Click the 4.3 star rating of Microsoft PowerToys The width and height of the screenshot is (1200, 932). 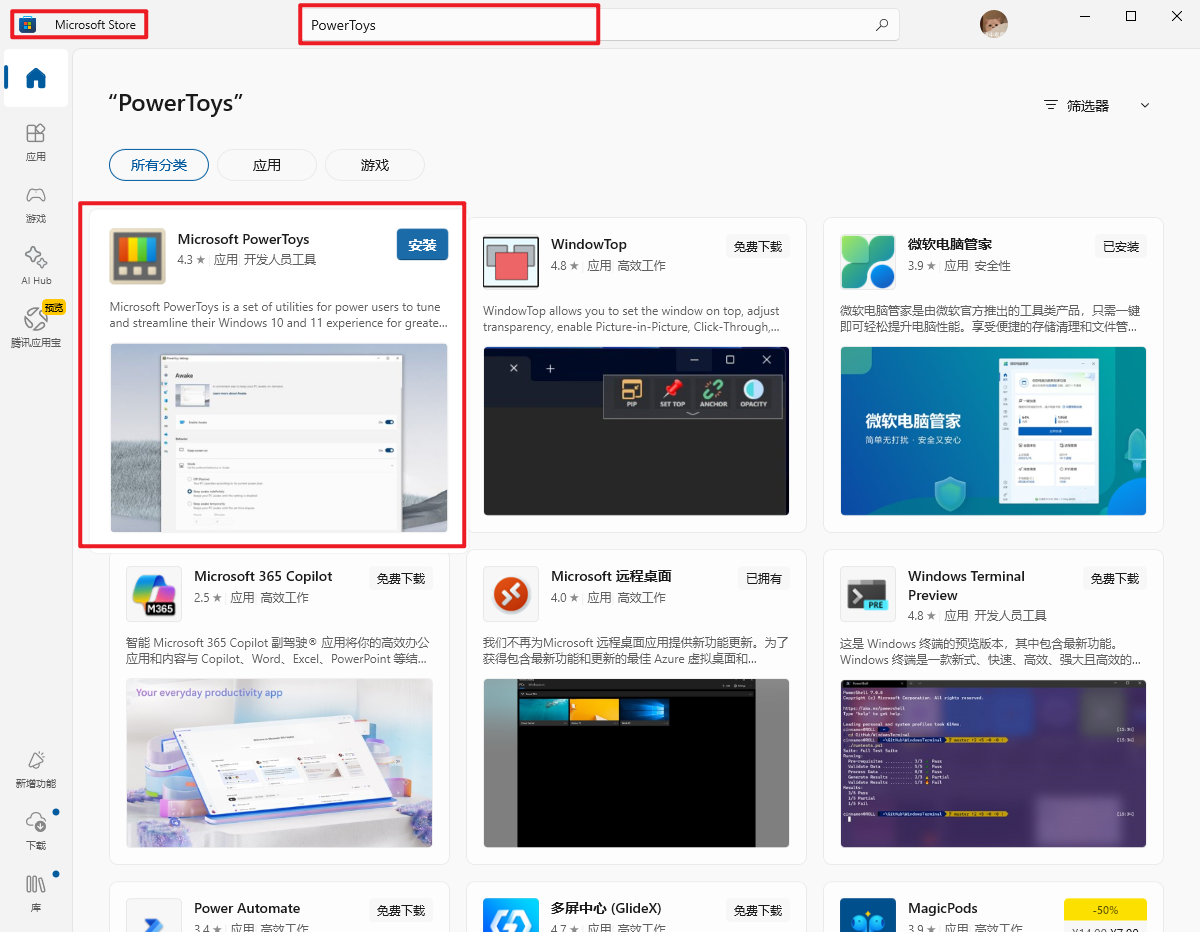pyautogui.click(x=191, y=259)
